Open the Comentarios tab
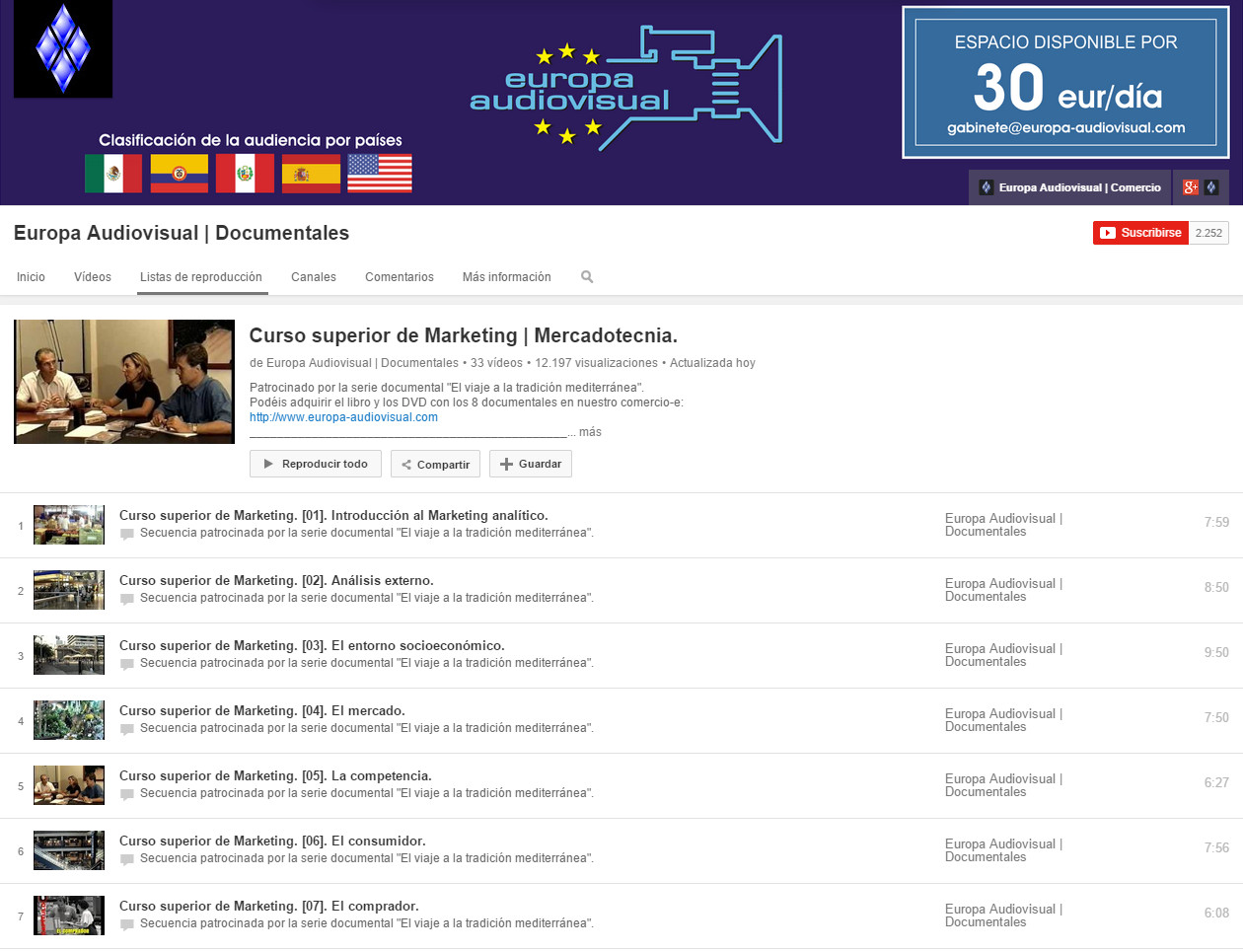The height and width of the screenshot is (952, 1243). click(x=400, y=277)
